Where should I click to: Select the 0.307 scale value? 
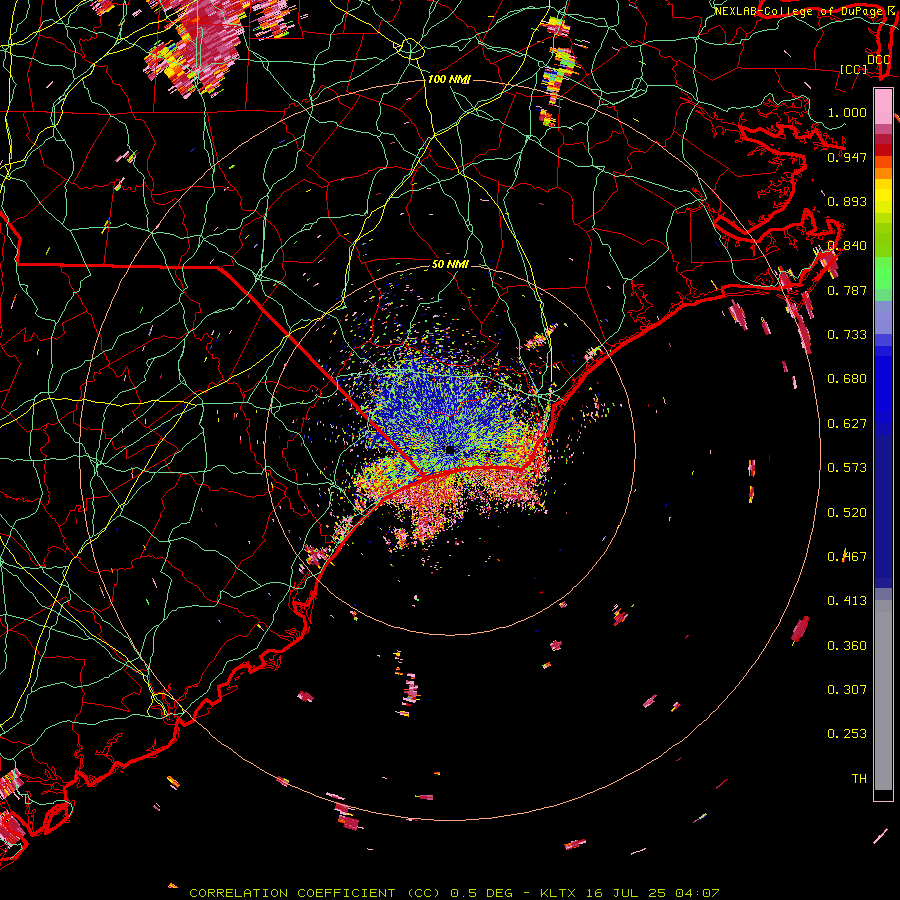(847, 690)
